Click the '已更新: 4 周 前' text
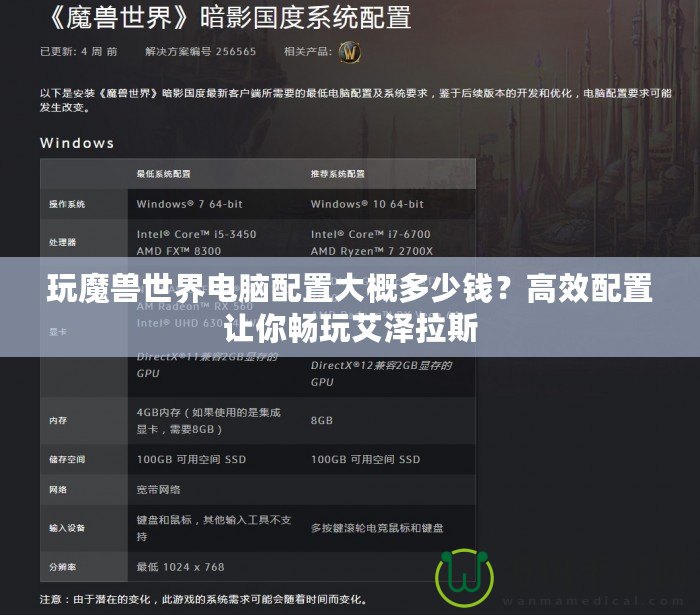700x615 pixels. (x=79, y=52)
